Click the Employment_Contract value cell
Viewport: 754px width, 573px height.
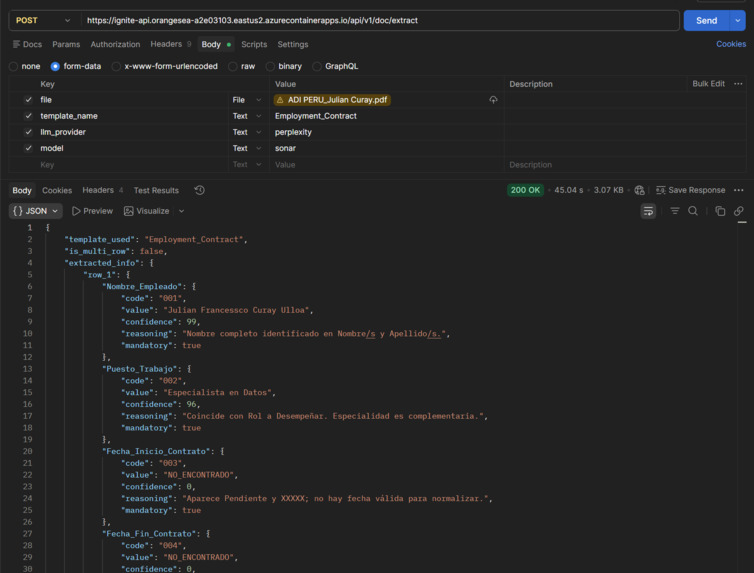[x=386, y=116]
